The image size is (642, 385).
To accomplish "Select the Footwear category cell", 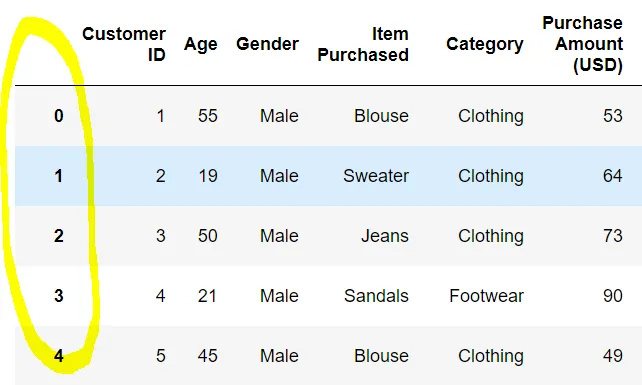I will point(486,296).
